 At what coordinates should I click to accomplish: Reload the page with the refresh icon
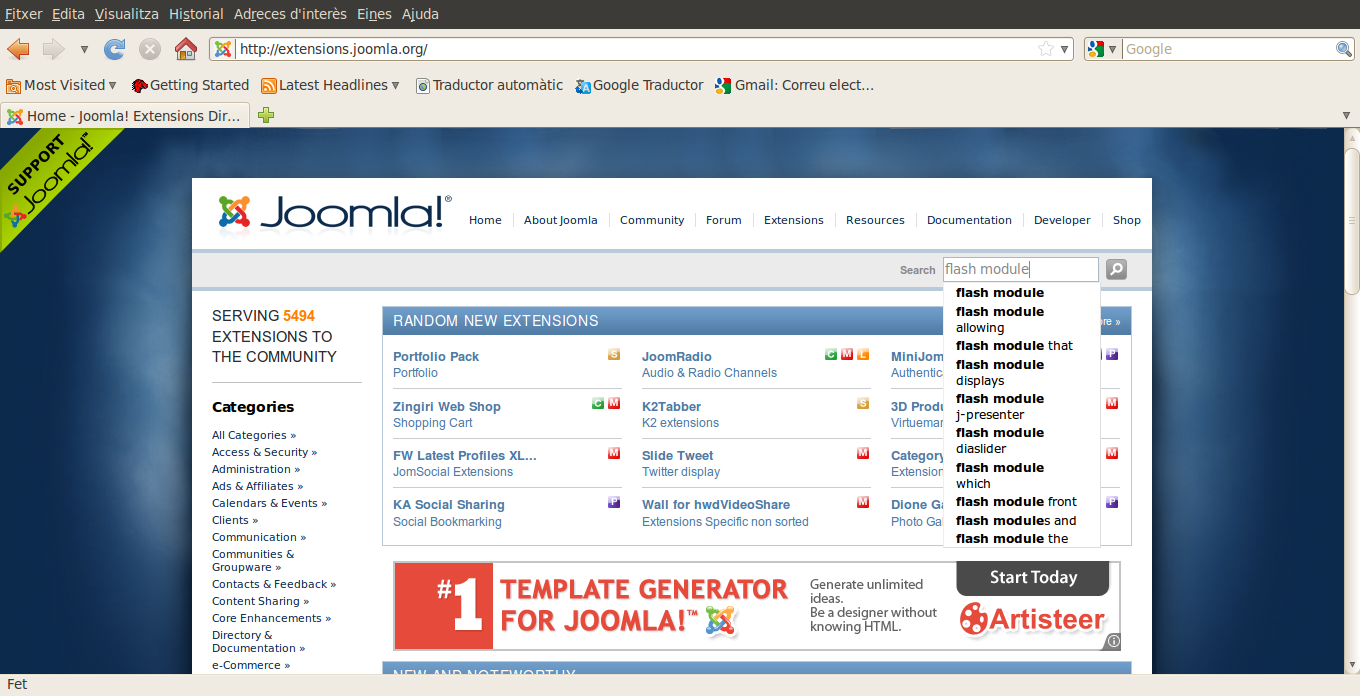(115, 49)
